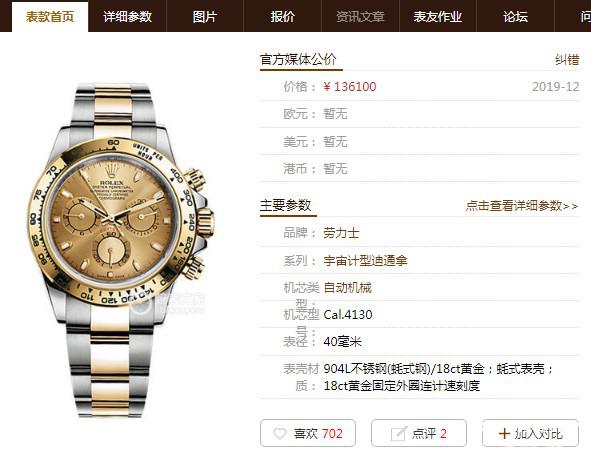Viewport: 591px width, 451px height.
Task: Select the 资讯文章 tab
Action: [x=360, y=17]
